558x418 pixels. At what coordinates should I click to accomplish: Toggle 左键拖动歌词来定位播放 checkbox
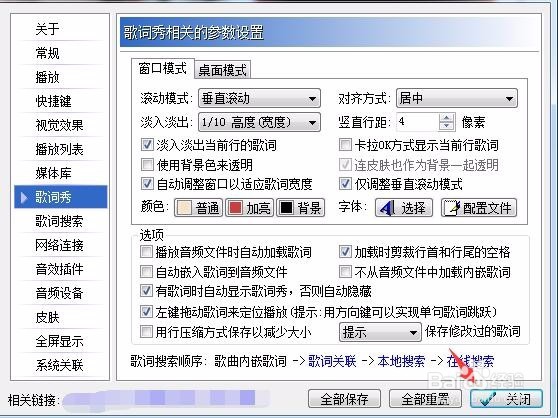146,312
